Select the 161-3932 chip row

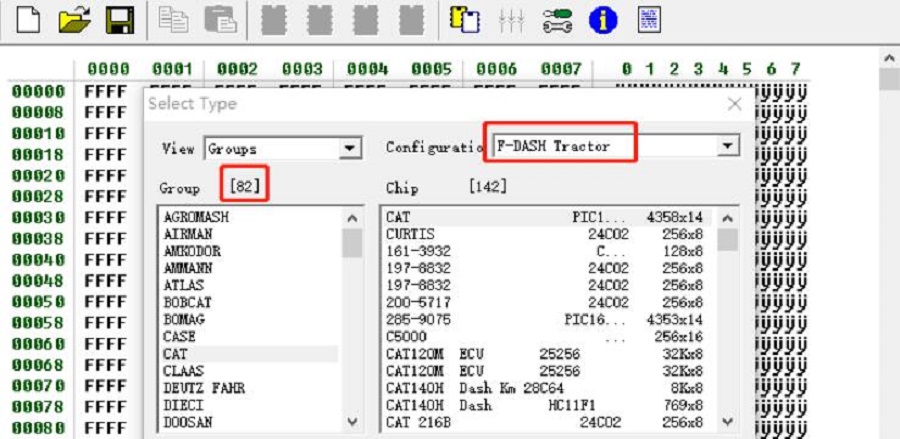point(548,251)
